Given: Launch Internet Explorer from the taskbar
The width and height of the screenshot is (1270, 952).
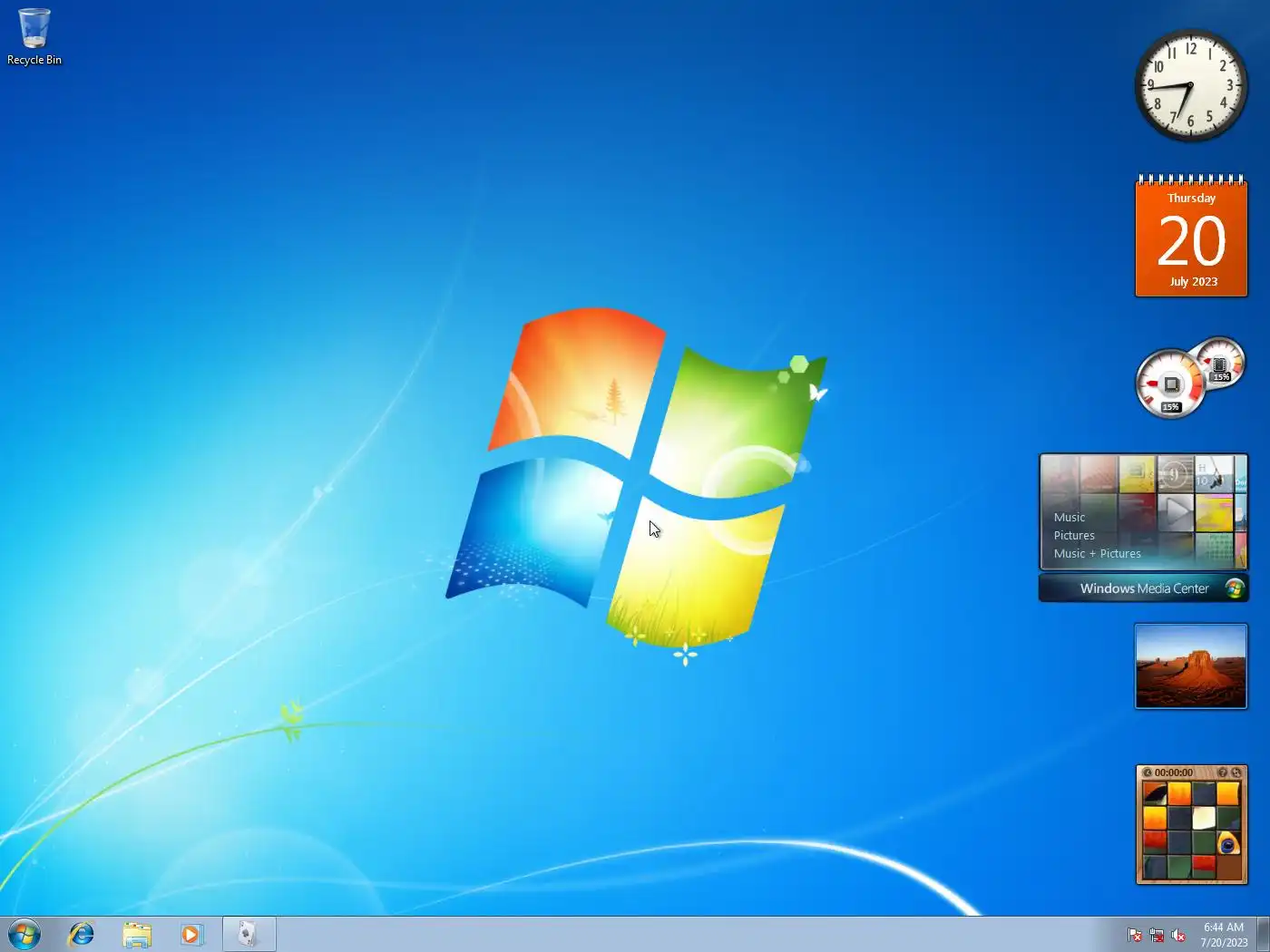Looking at the screenshot, I should [82, 934].
